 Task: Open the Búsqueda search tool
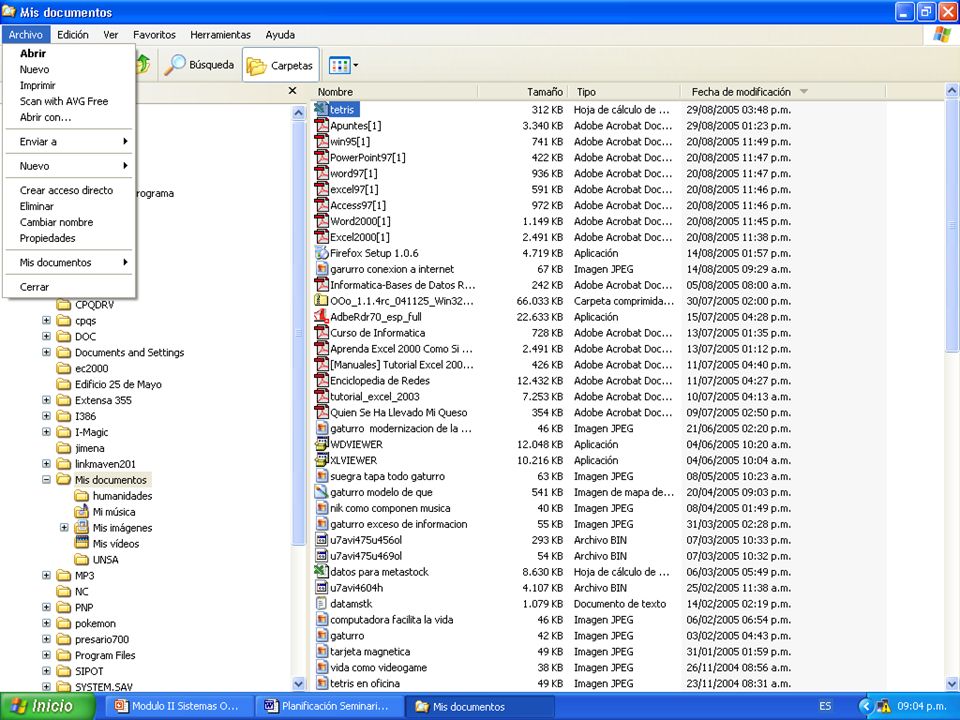tap(200, 65)
